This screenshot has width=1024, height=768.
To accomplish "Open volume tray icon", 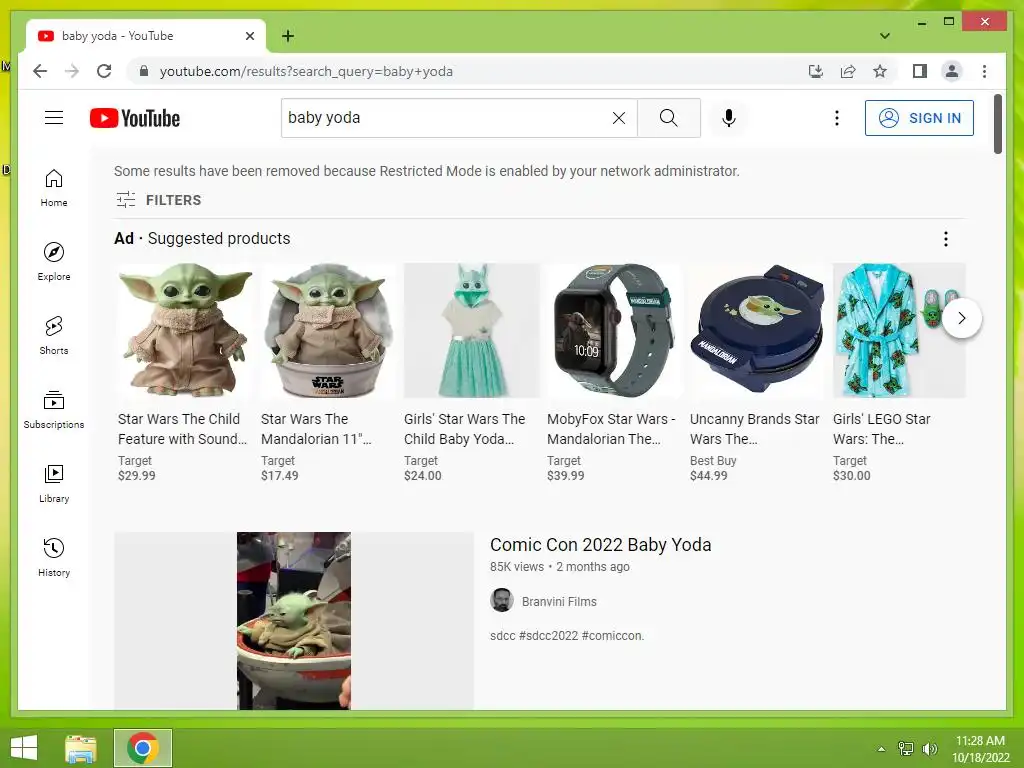I will [930, 749].
